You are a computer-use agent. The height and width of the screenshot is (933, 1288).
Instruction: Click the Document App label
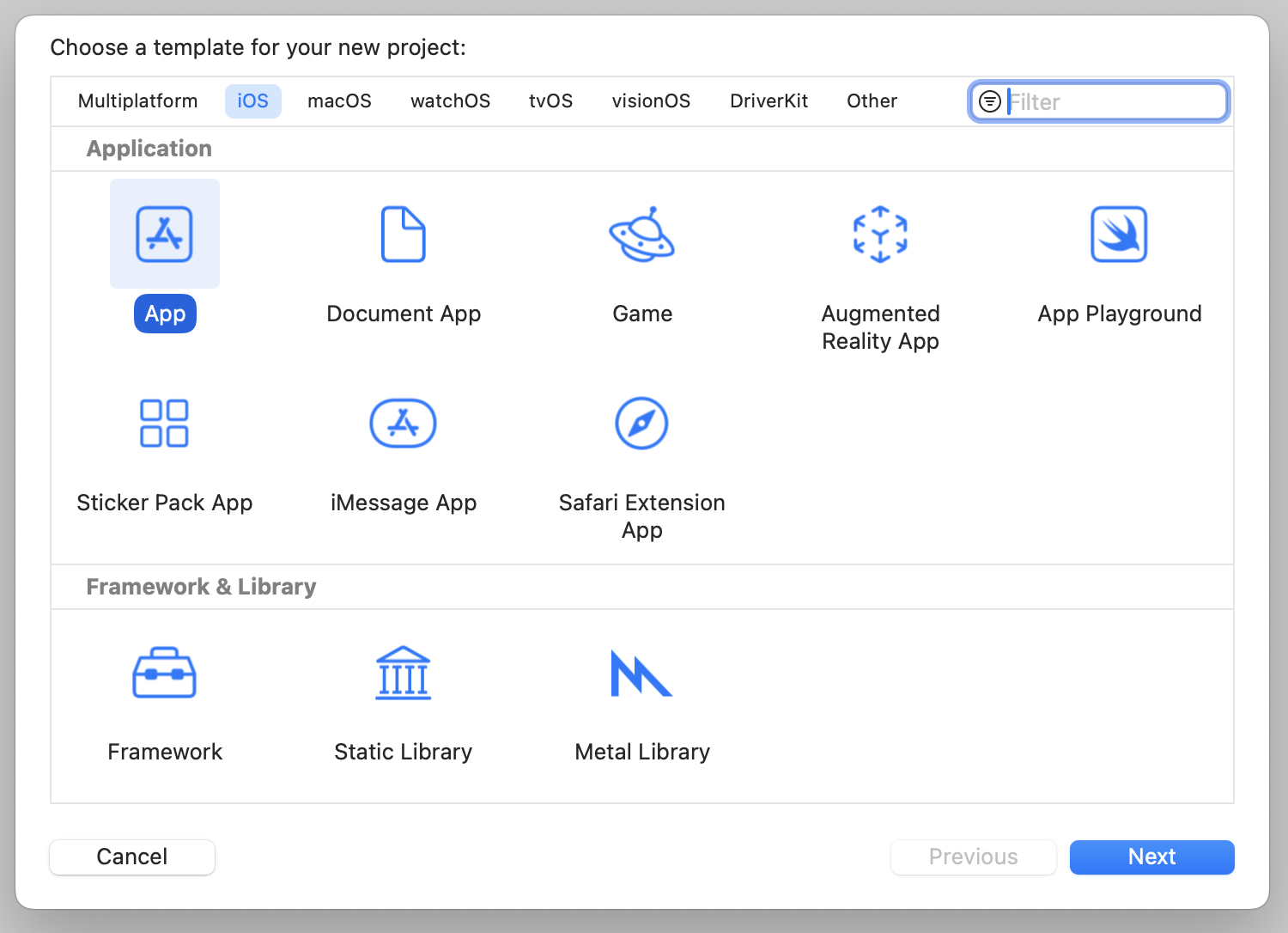click(x=404, y=314)
